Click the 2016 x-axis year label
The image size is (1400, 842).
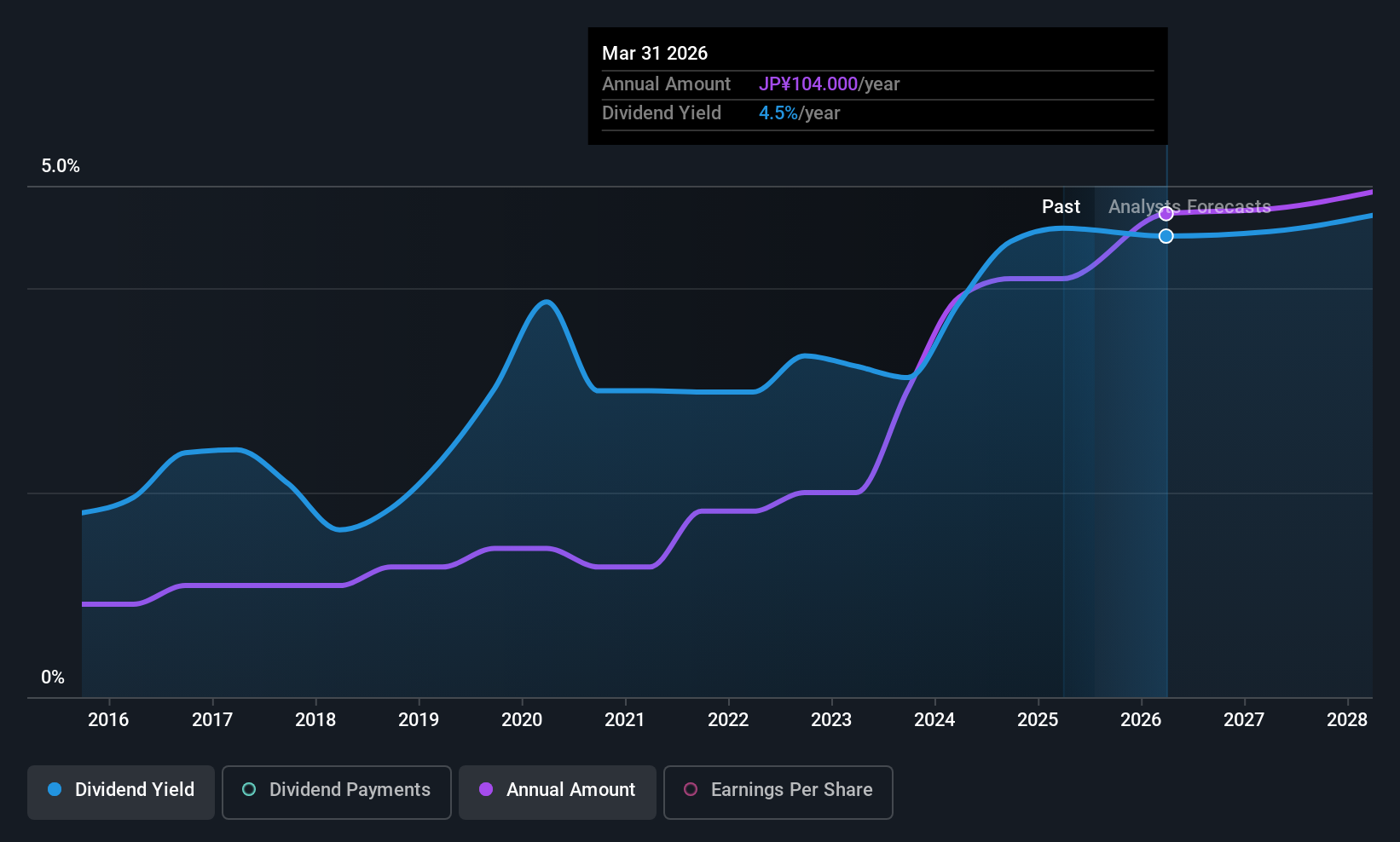click(108, 719)
